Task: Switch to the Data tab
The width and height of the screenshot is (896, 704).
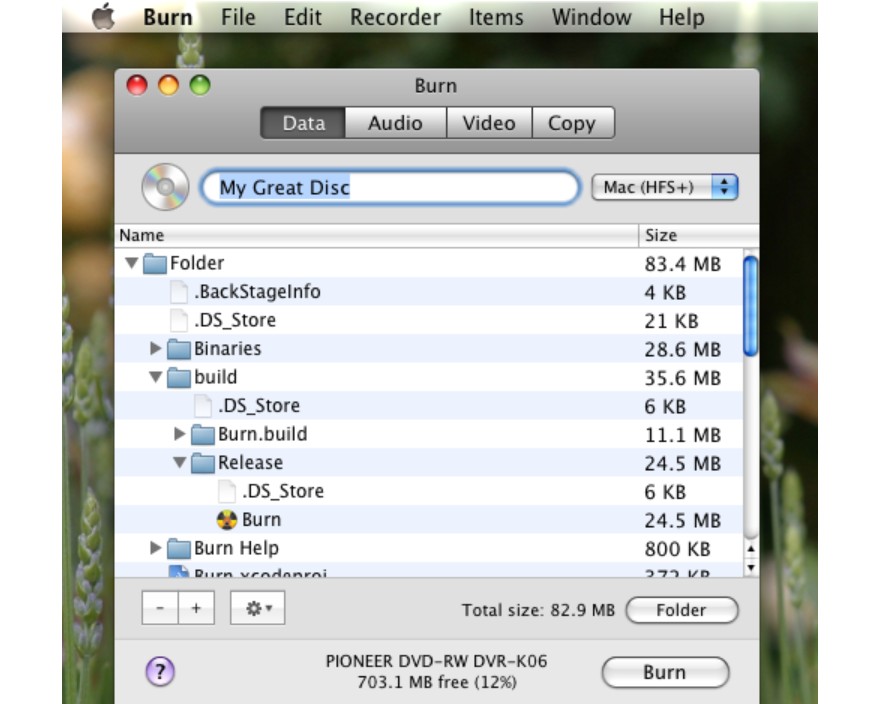Action: [303, 123]
